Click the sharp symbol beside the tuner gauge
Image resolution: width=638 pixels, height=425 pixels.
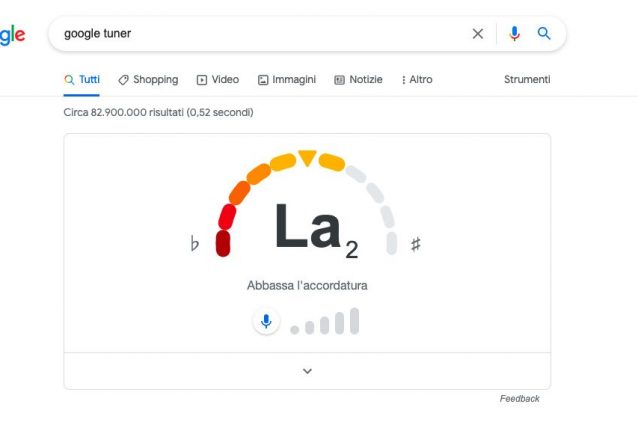point(416,245)
